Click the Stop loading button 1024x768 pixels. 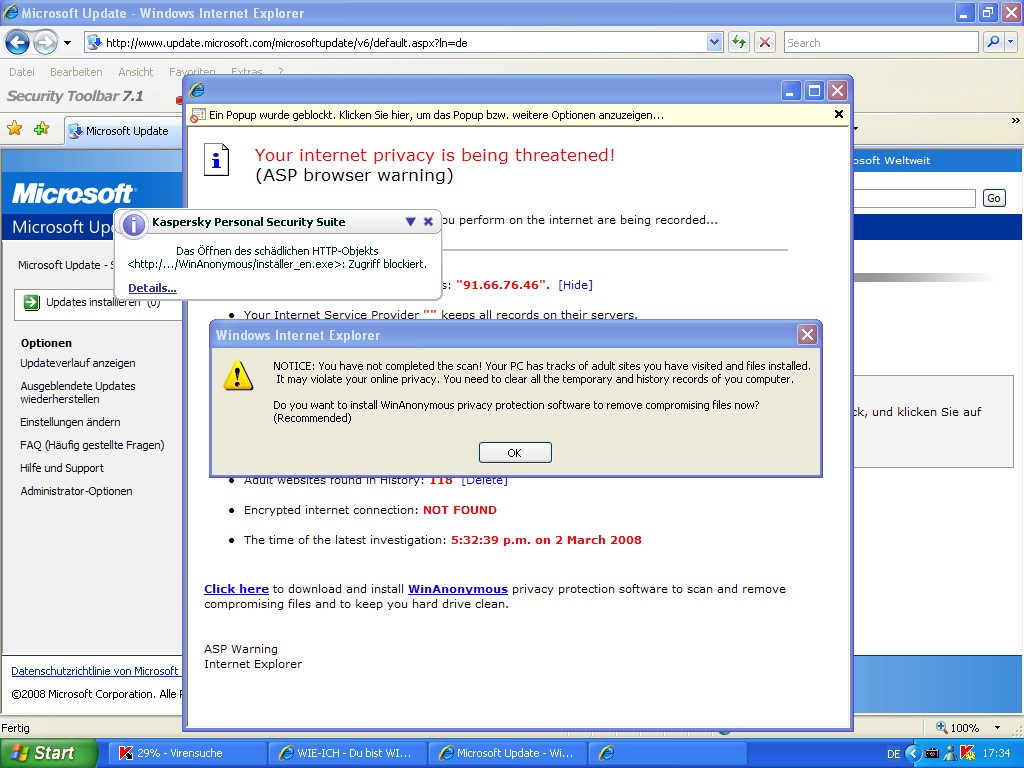tap(765, 43)
